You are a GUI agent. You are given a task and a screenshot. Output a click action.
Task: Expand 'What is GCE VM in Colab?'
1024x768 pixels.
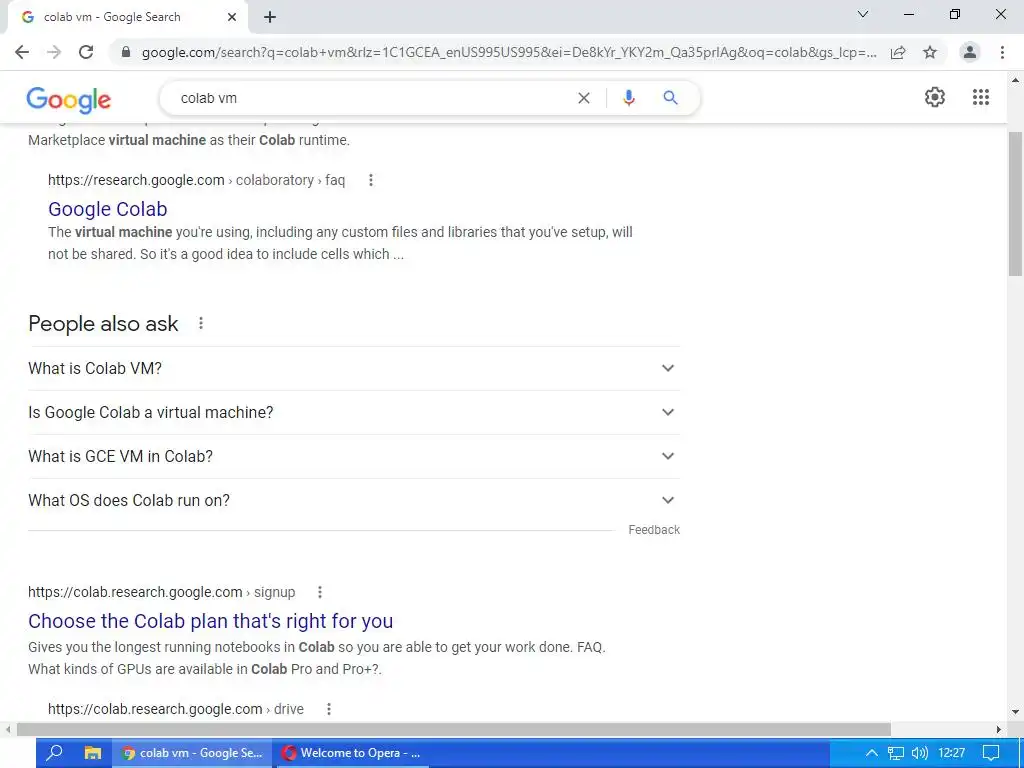(353, 456)
